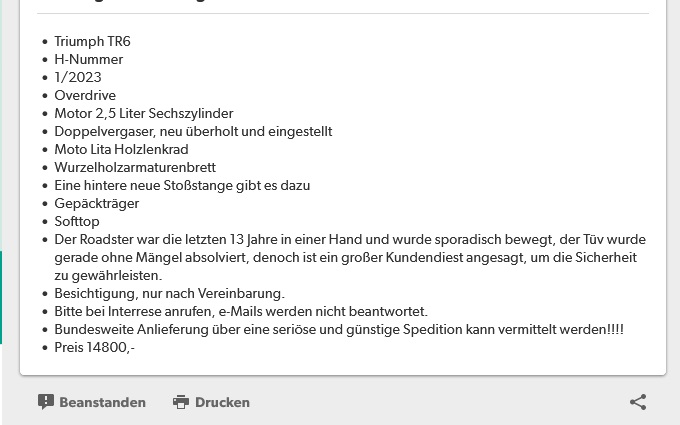Click the Bundesweite Anlieferung Spedition line
Image resolution: width=680 pixels, height=425 pixels.
(339, 330)
